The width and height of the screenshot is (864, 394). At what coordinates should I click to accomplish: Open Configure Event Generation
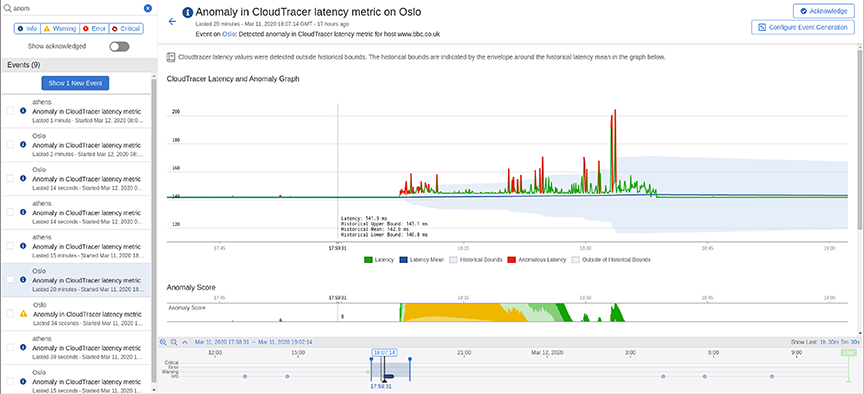point(803,27)
